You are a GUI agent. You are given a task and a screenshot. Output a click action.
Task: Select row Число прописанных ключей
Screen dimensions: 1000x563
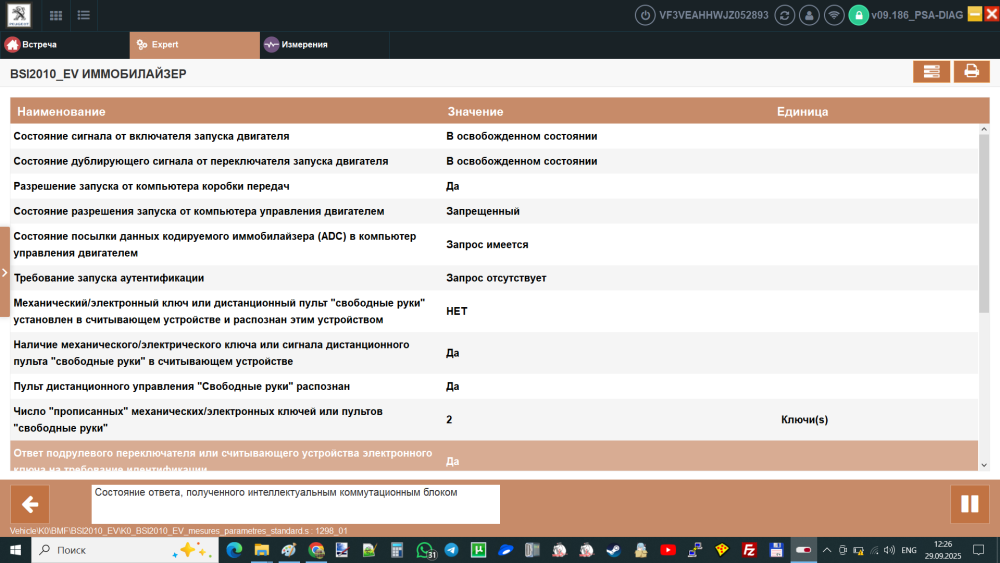click(x=494, y=420)
